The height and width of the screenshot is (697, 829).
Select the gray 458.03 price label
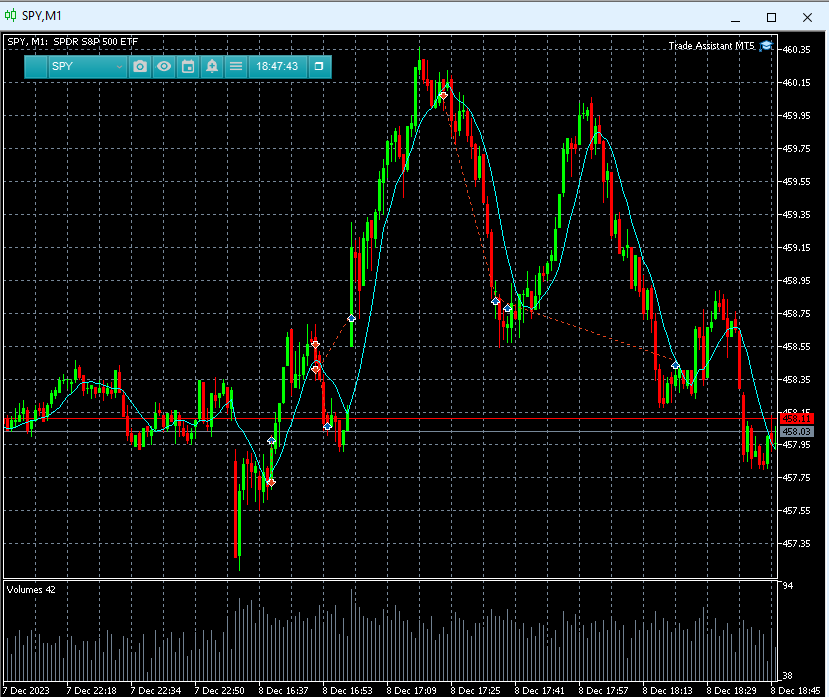pos(796,432)
